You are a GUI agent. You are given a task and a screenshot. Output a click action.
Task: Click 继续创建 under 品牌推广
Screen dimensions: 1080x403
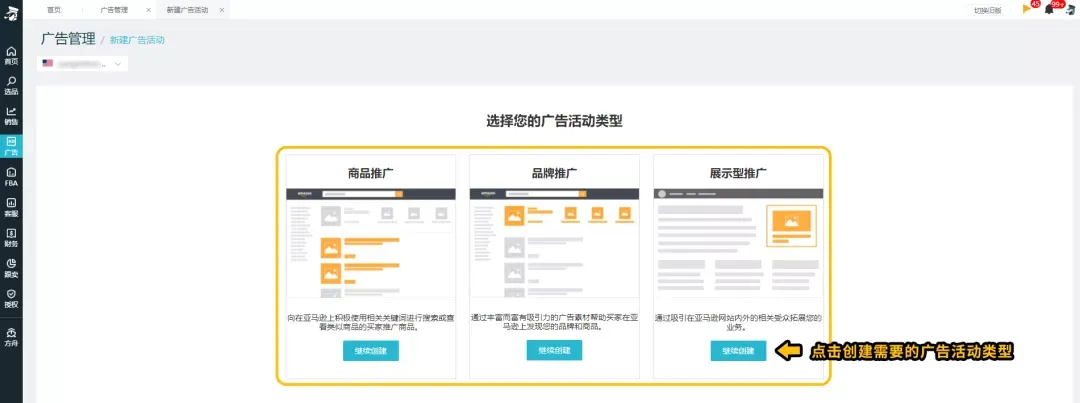click(554, 351)
